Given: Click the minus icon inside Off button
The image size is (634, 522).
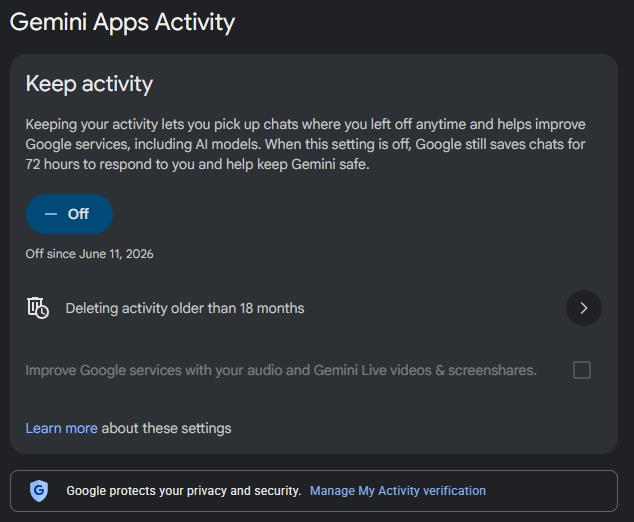Looking at the screenshot, I should click(51, 214).
